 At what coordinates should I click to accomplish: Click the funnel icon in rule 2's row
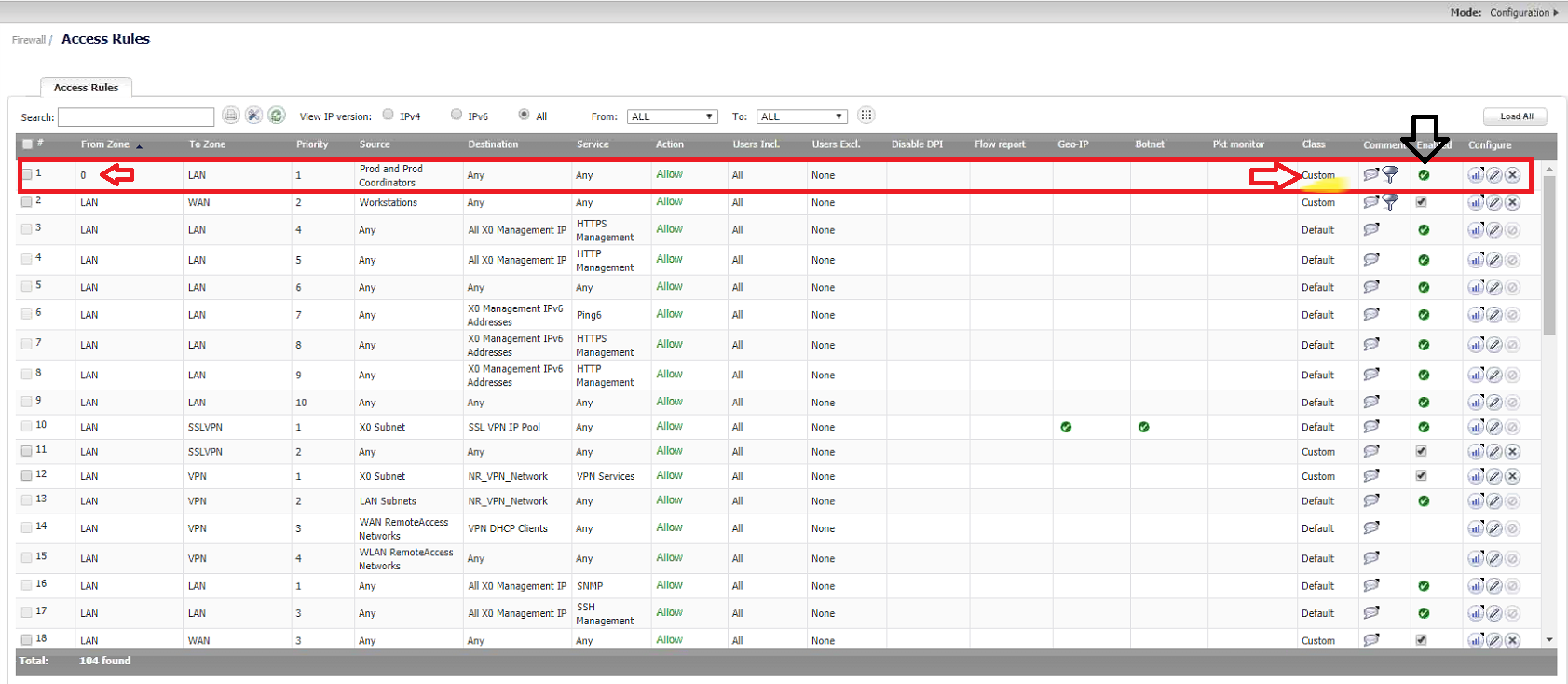[1390, 202]
